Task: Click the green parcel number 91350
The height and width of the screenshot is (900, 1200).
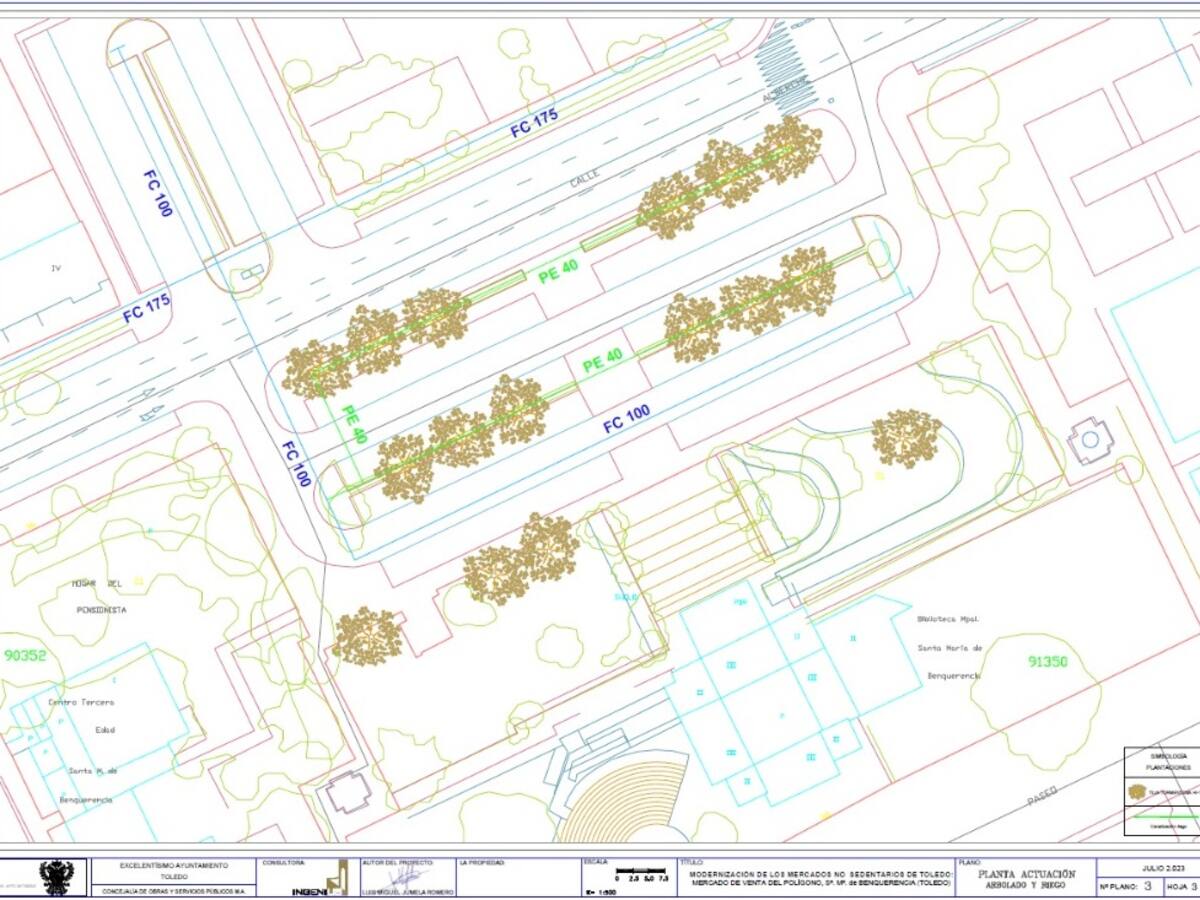Action: [1046, 661]
